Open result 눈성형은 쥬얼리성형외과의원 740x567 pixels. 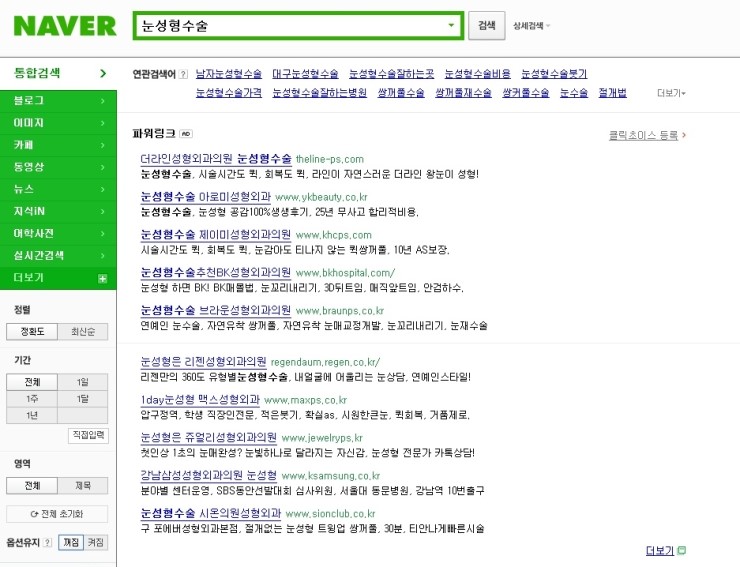[209, 437]
